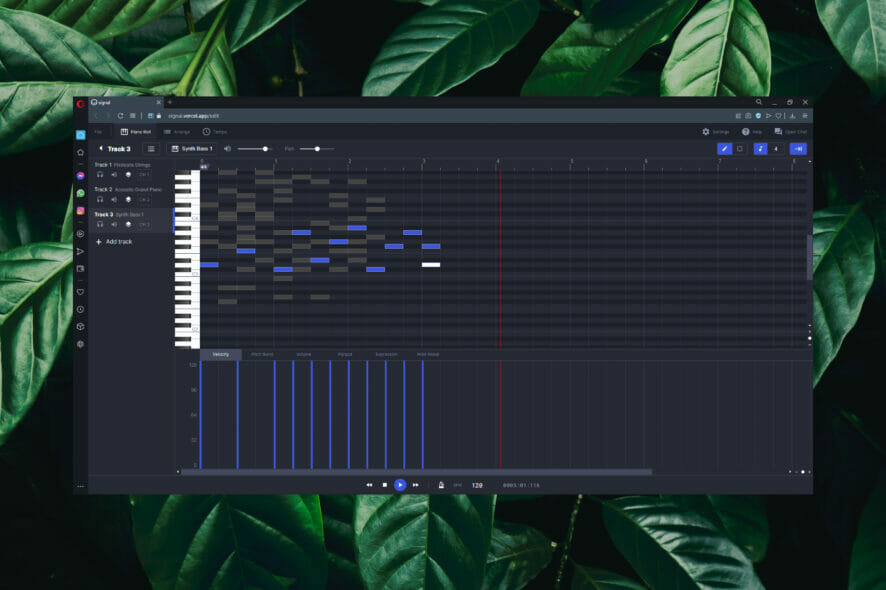Select the Velocity control tab
The height and width of the screenshot is (590, 886).
click(x=221, y=354)
